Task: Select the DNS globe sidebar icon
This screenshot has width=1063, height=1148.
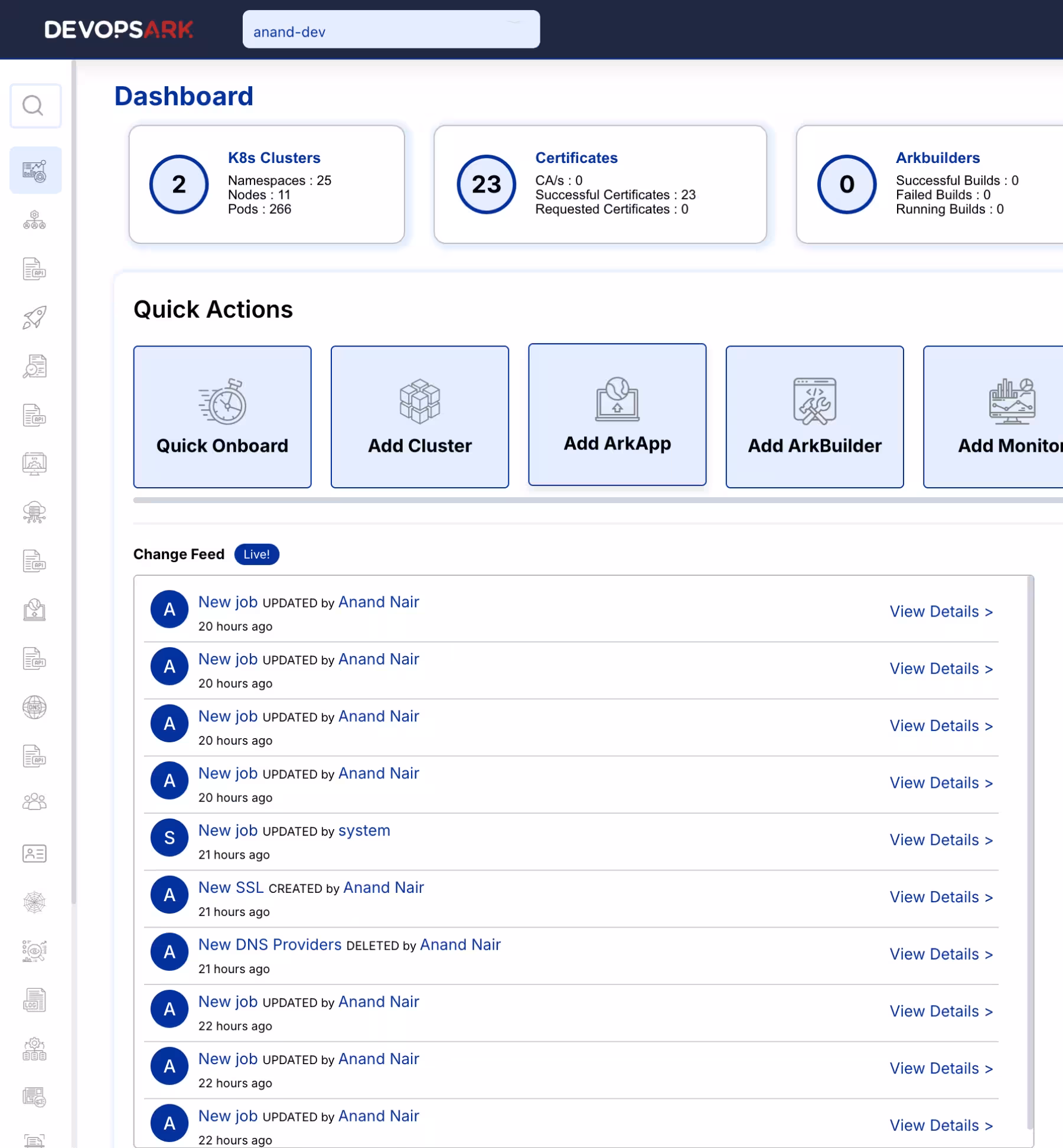Action: [34, 707]
